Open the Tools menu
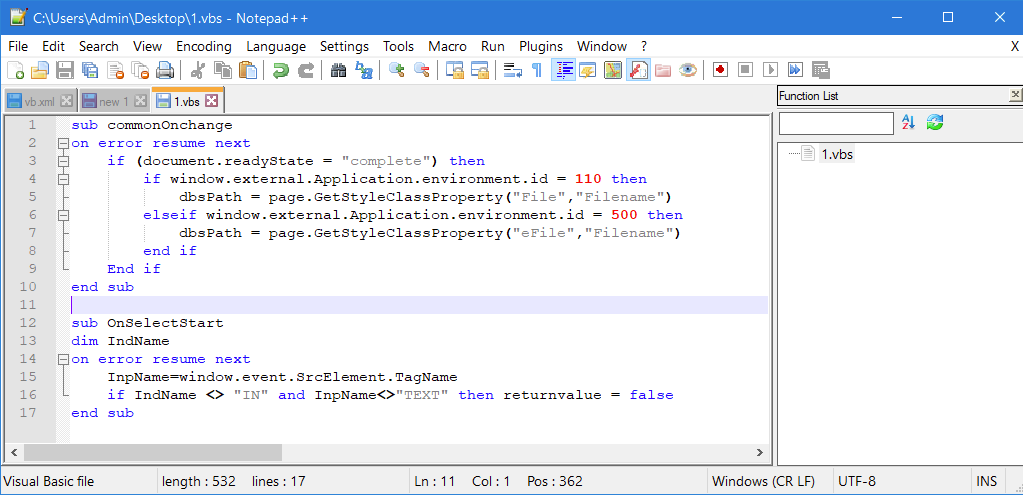This screenshot has width=1023, height=495. pyautogui.click(x=399, y=46)
